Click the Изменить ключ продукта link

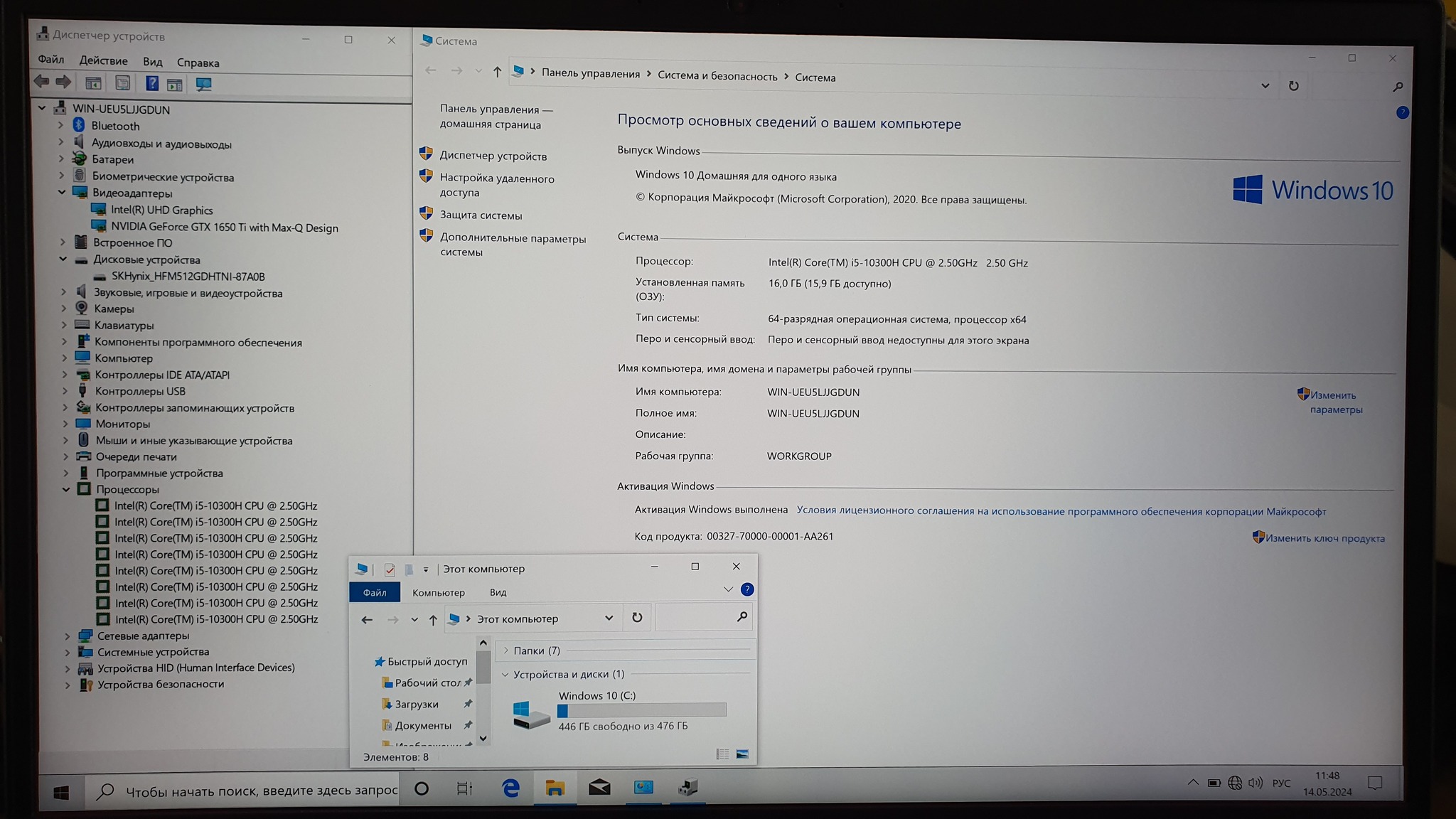tap(1324, 538)
